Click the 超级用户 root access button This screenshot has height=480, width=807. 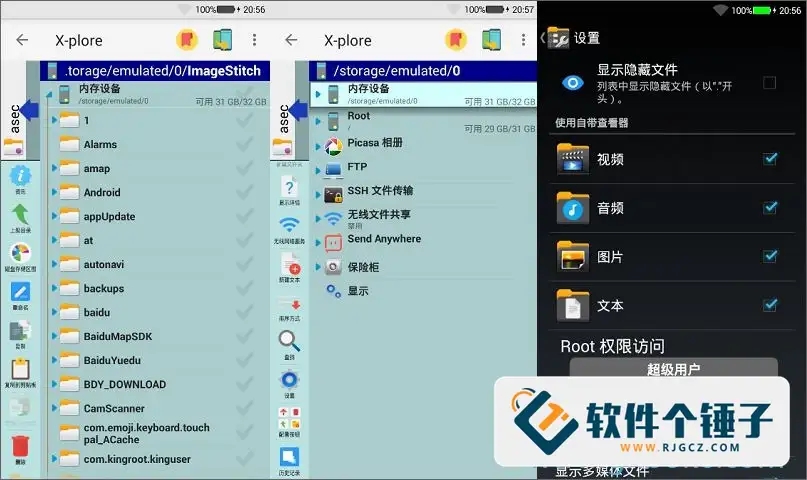(673, 368)
